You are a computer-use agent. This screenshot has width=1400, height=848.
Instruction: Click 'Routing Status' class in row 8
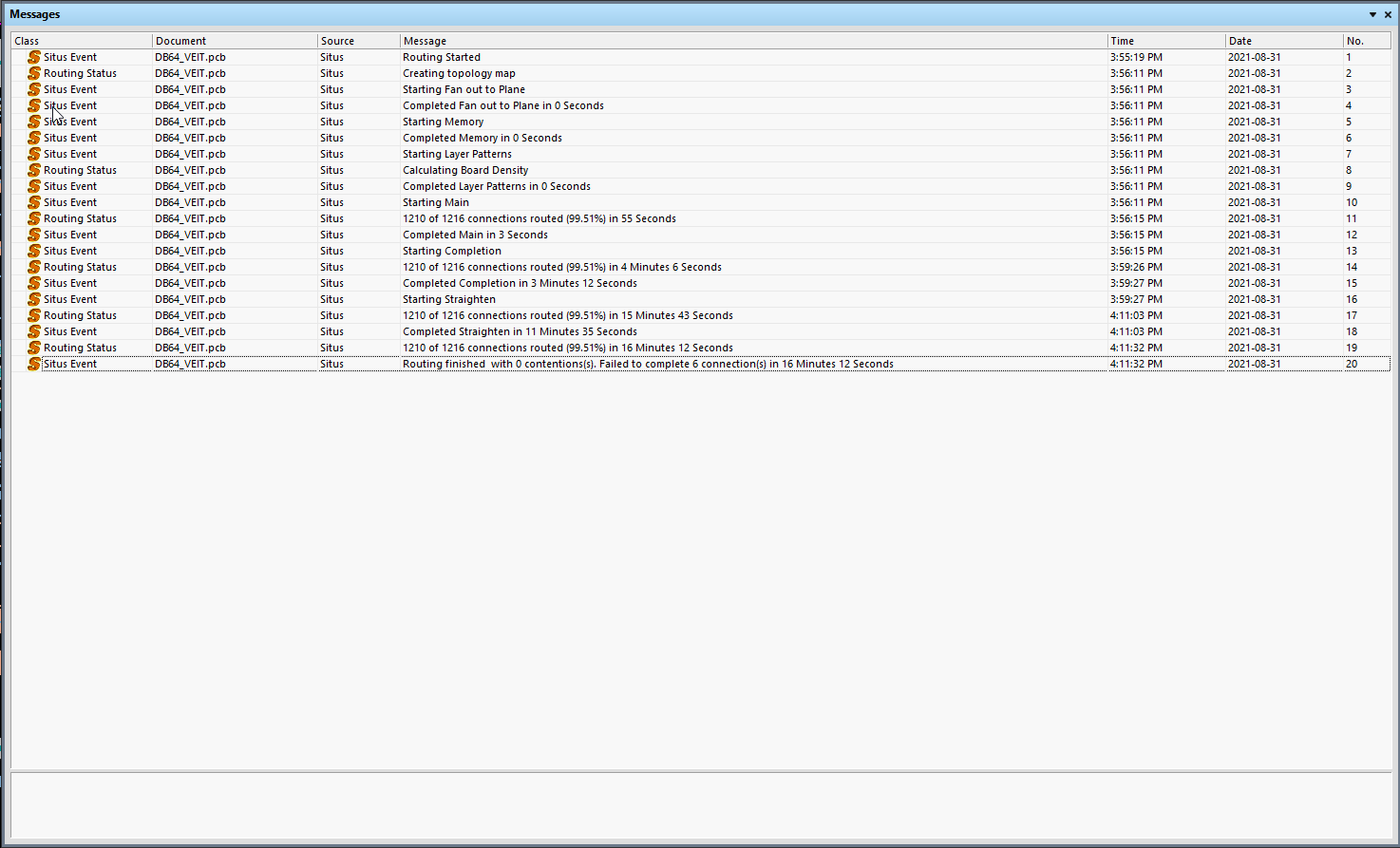point(80,170)
